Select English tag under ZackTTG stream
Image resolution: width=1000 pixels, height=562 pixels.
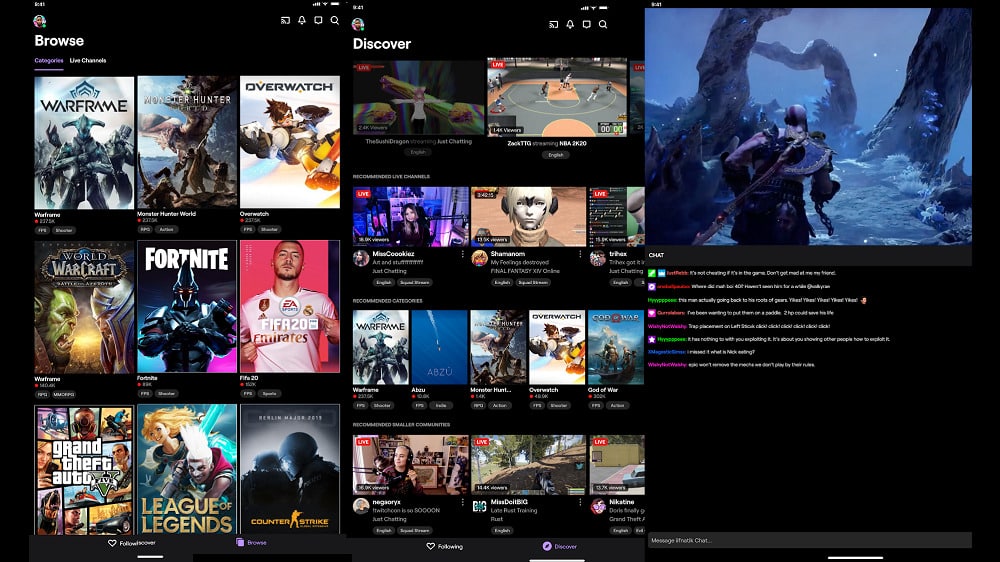click(555, 155)
